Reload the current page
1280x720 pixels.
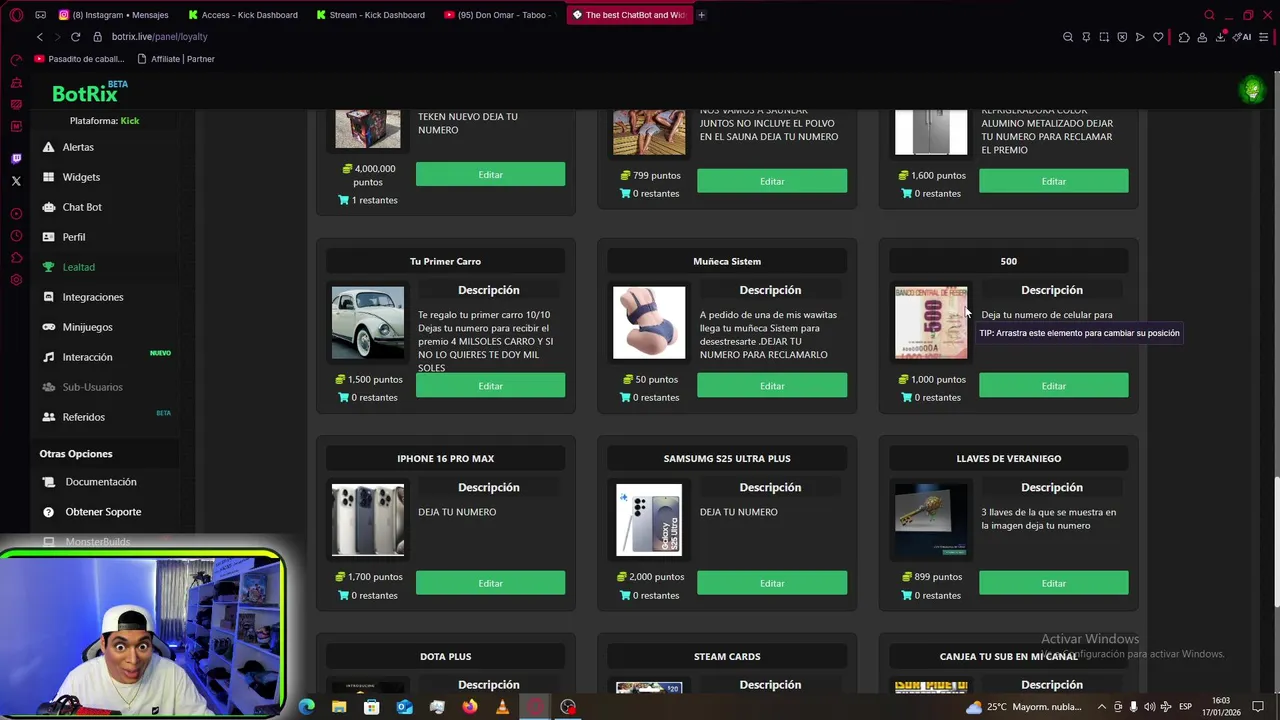point(75,37)
